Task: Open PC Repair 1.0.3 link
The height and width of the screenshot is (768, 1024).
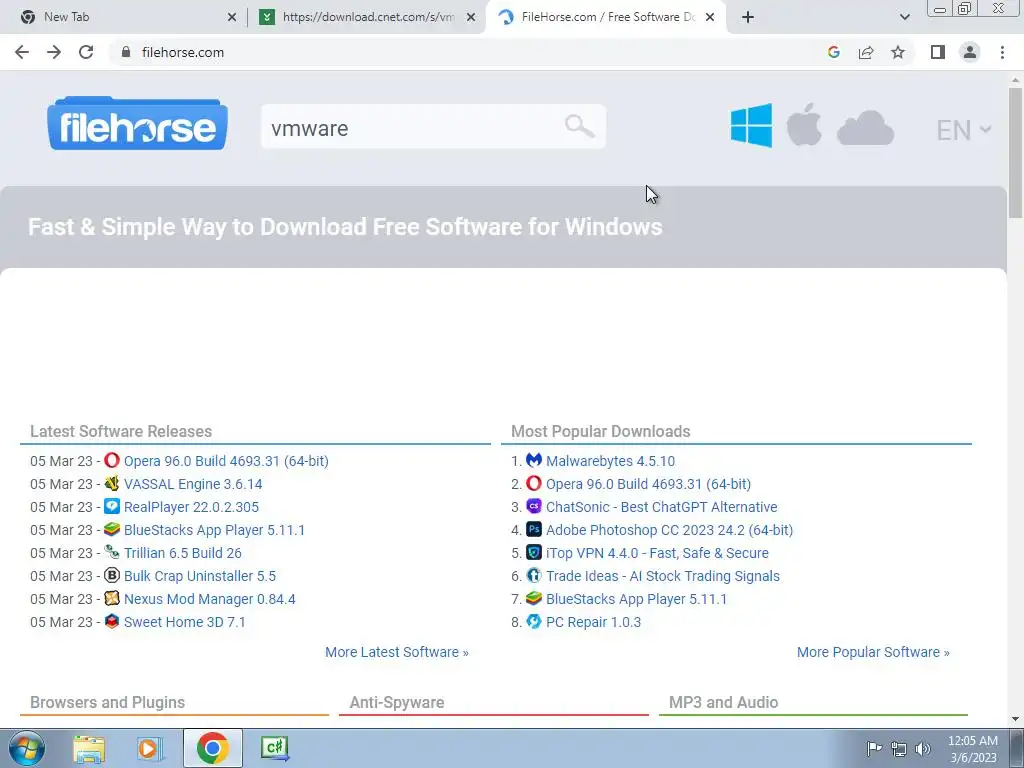Action: point(593,622)
